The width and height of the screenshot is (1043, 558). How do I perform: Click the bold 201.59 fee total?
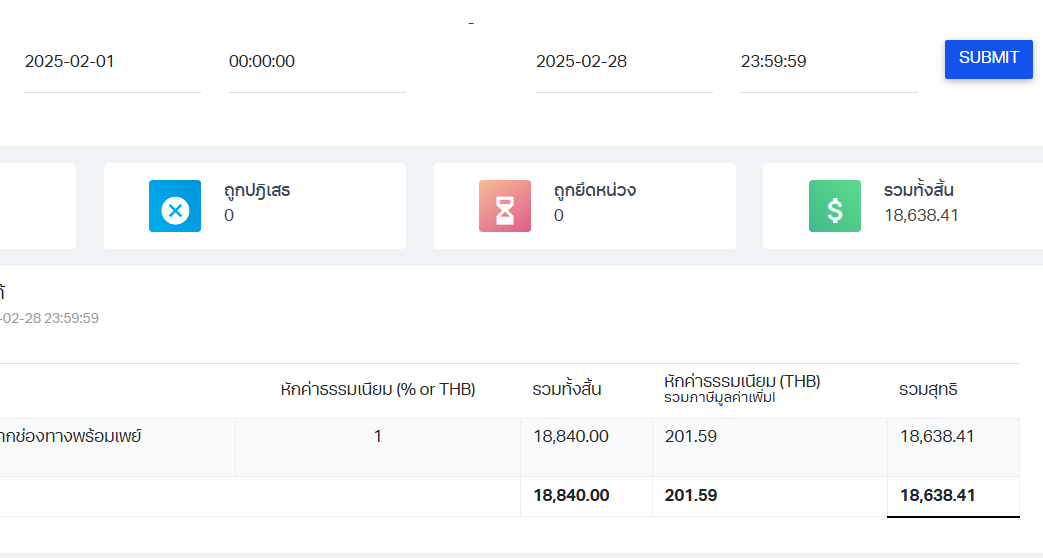pyautogui.click(x=691, y=495)
